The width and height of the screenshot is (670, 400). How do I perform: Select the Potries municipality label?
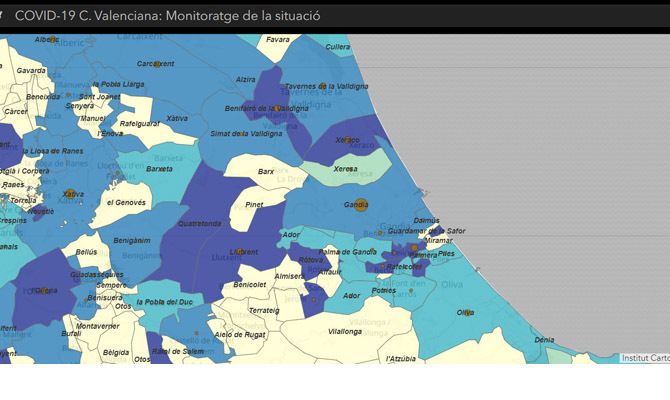(384, 290)
